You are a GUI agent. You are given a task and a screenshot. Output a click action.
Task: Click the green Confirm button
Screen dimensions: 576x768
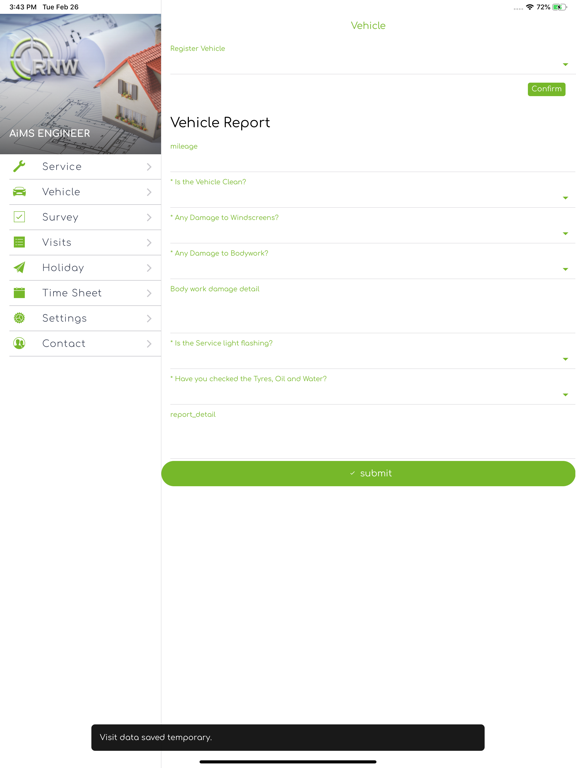click(547, 89)
